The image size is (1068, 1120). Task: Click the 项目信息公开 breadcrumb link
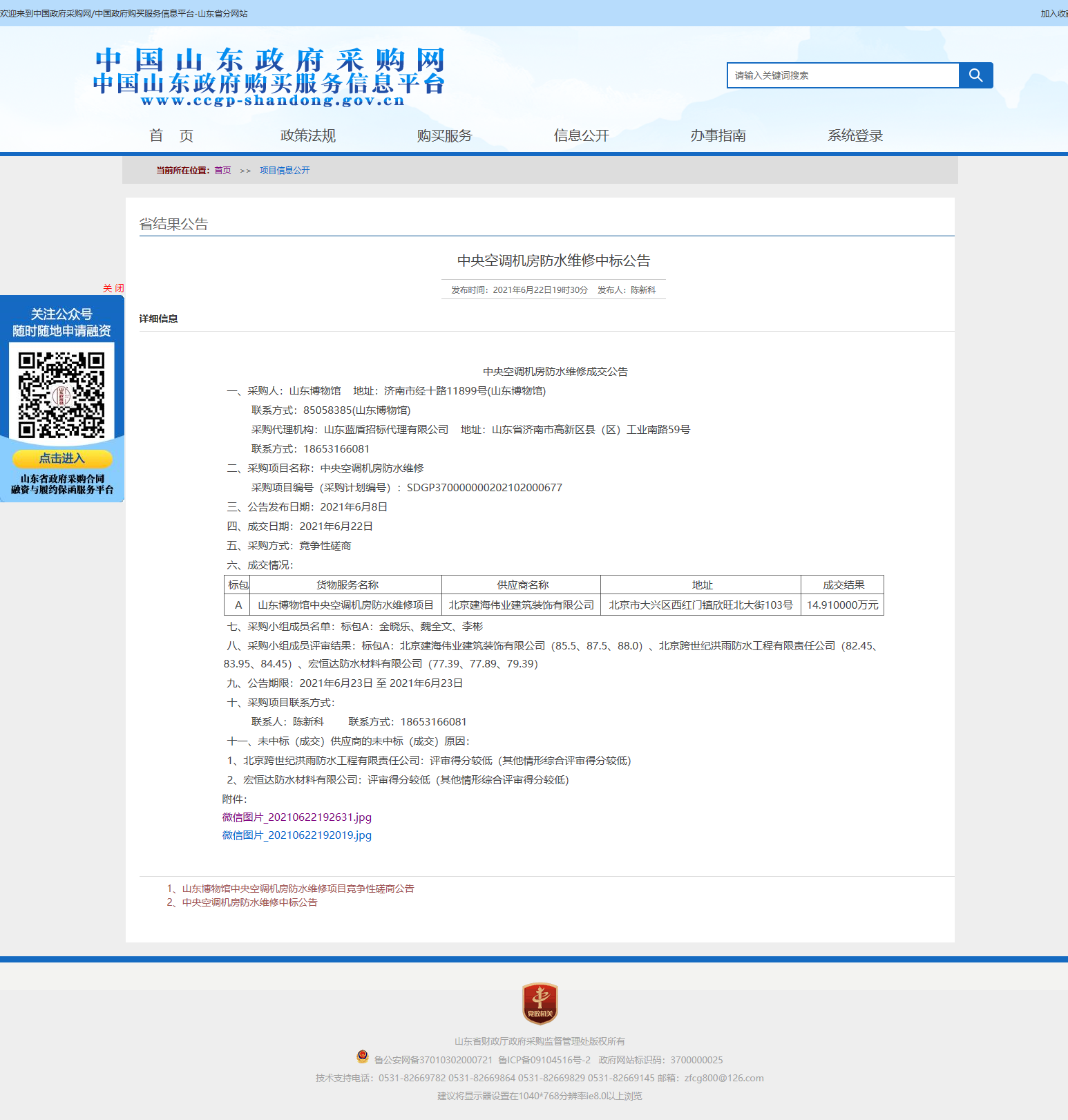click(285, 171)
